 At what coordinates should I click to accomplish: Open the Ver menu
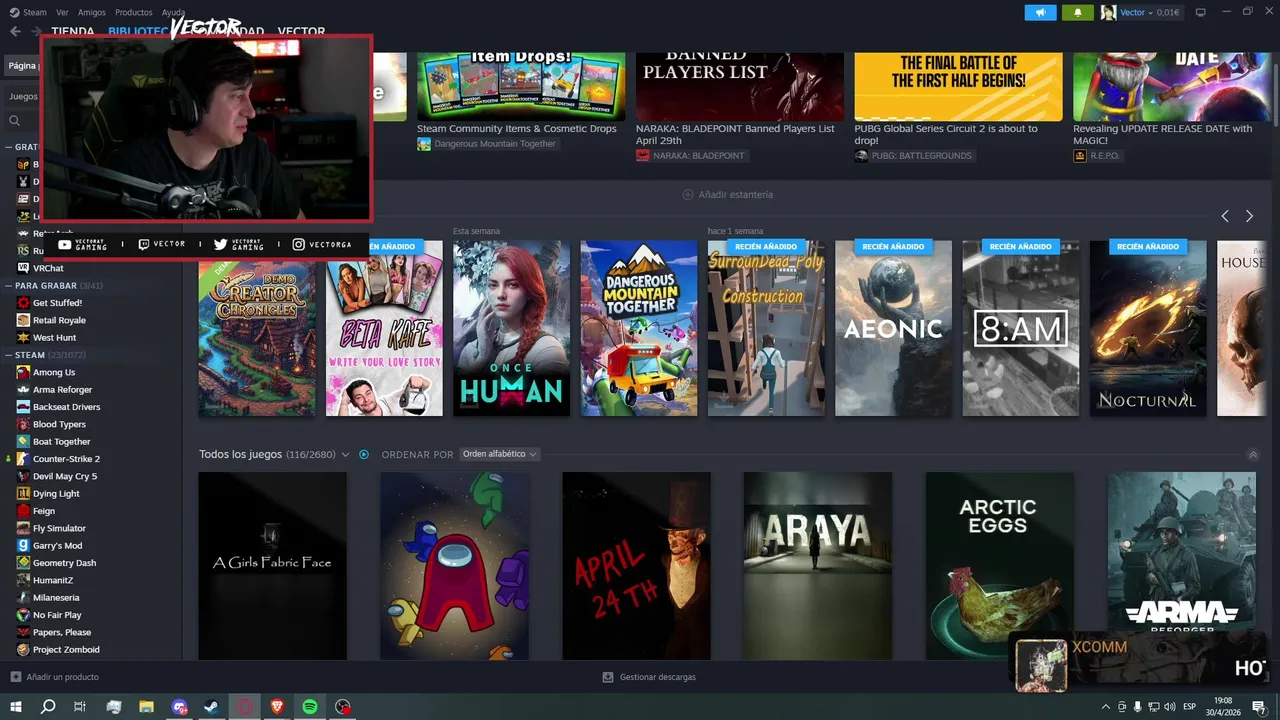pyautogui.click(x=63, y=12)
